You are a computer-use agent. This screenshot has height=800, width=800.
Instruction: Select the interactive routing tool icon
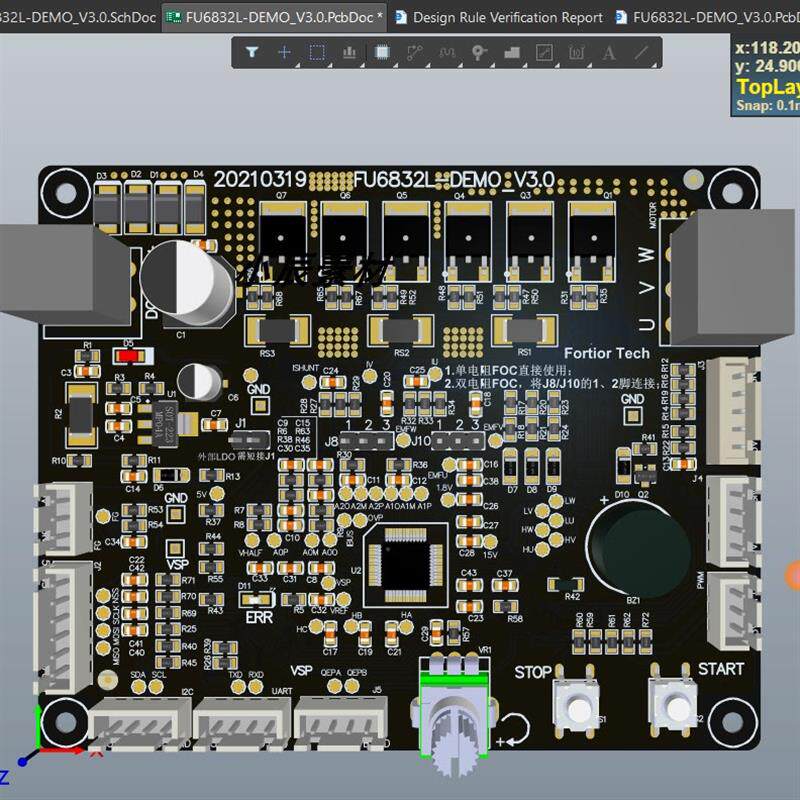point(416,50)
